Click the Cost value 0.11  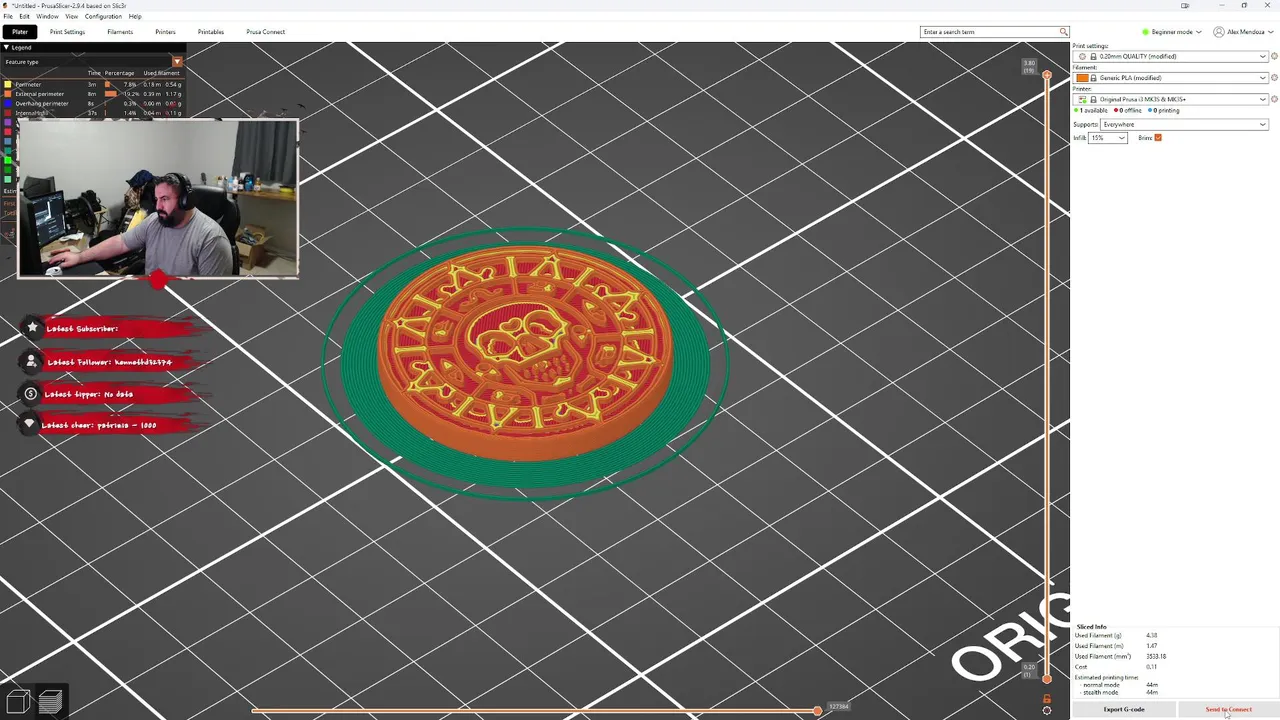[1151, 667]
